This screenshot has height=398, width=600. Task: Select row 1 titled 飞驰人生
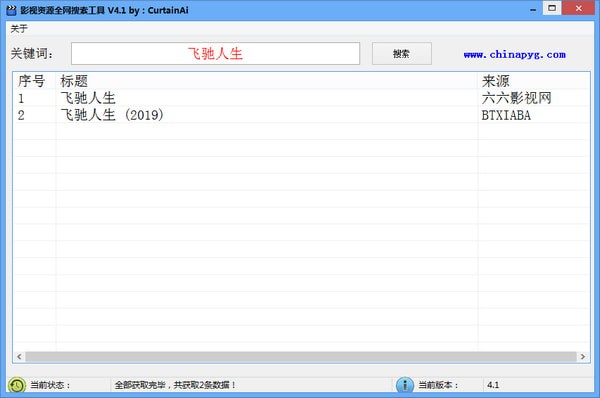(301, 98)
